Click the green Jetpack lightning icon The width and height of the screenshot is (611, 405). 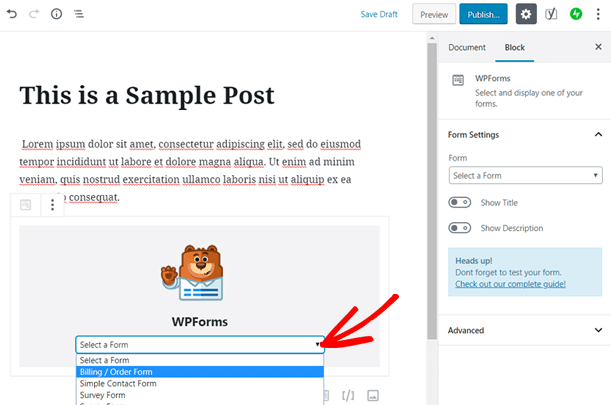point(576,14)
